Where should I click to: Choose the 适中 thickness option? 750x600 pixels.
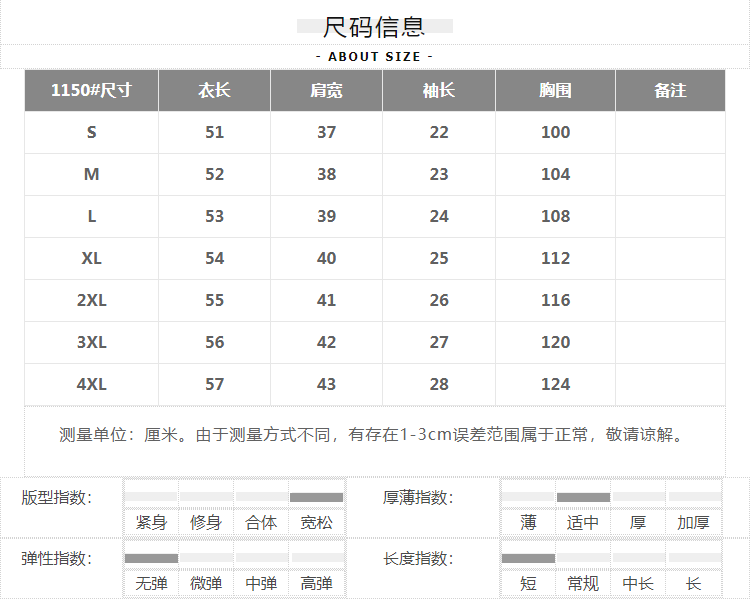[583, 522]
